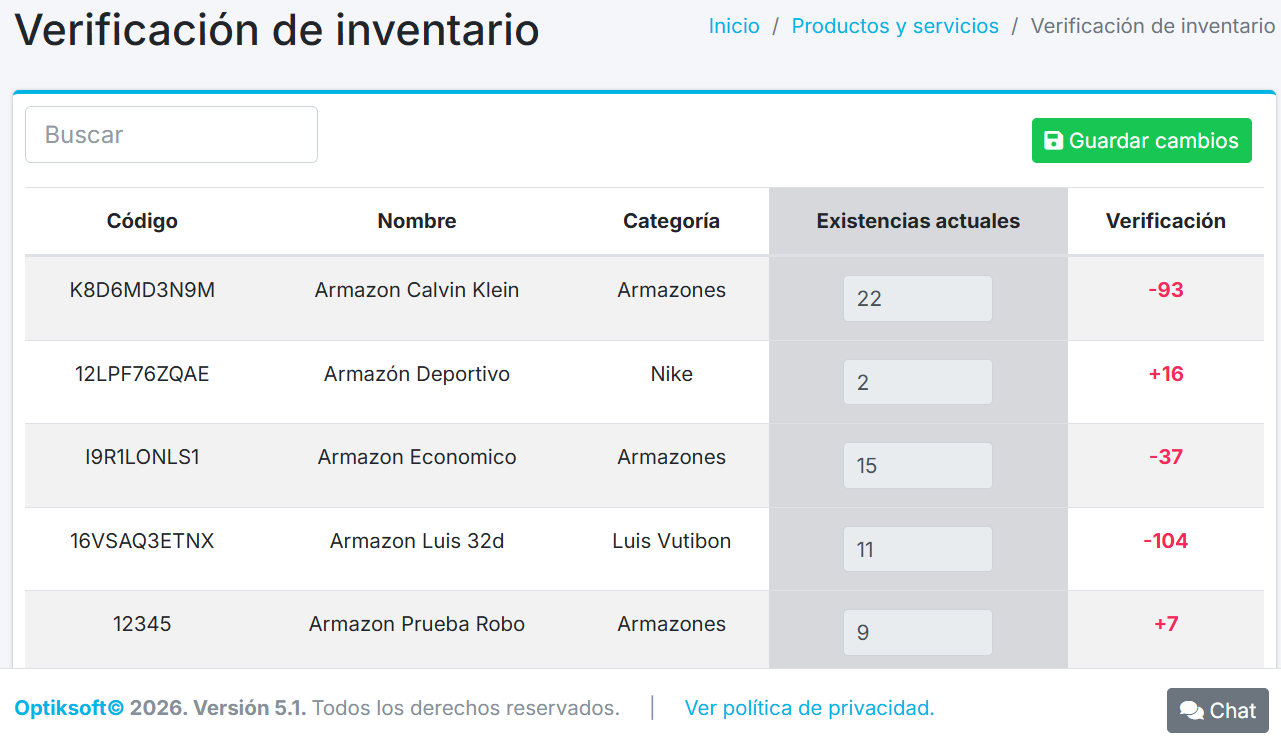This screenshot has width=1281, height=744.
Task: Edit stock field for Armazon Prueba Robo
Action: point(917,633)
